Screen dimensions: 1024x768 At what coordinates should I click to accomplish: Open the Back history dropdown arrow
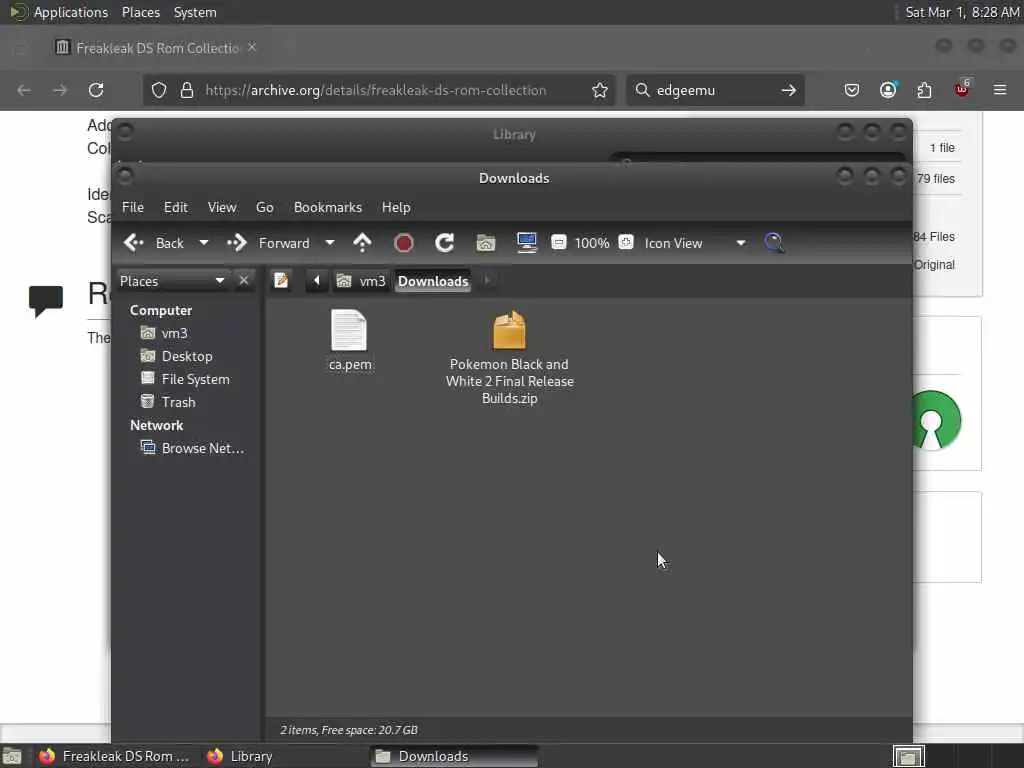click(x=204, y=243)
